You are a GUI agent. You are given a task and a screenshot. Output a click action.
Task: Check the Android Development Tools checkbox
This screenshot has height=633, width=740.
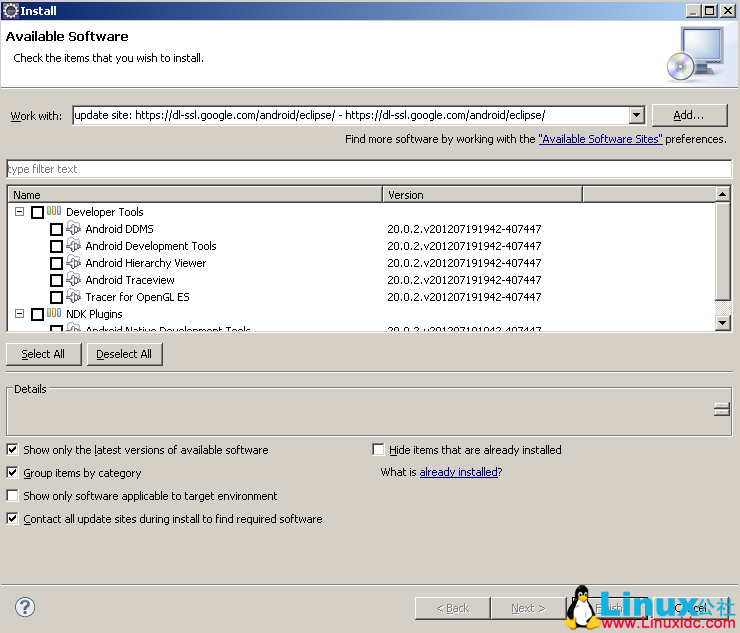pyautogui.click(x=56, y=246)
